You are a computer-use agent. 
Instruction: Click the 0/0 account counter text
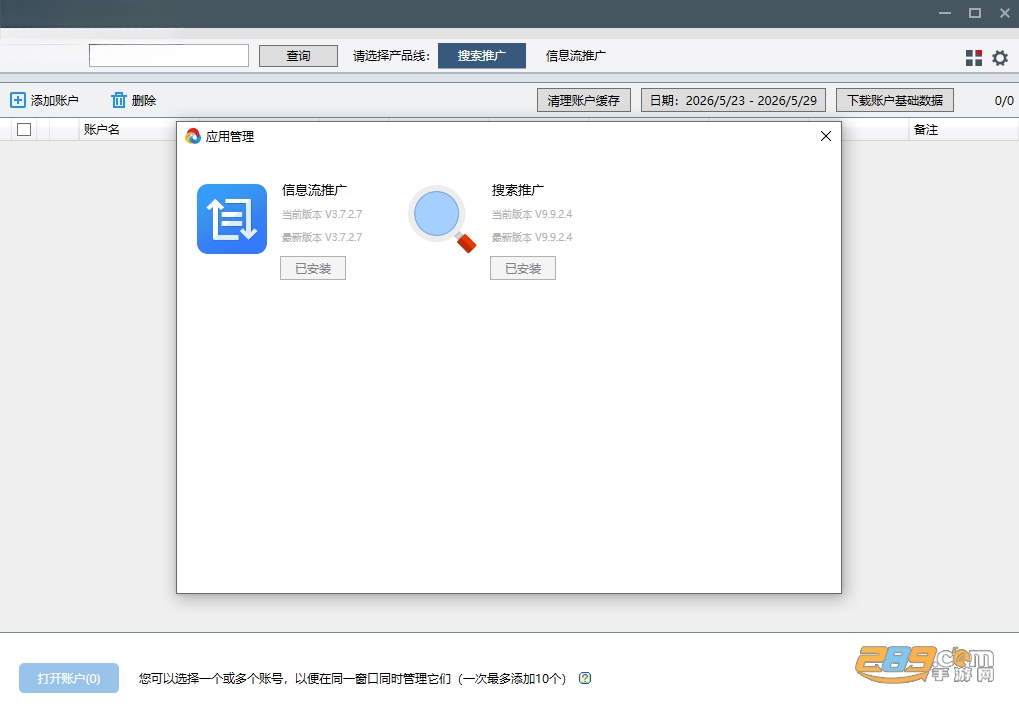(x=1003, y=100)
